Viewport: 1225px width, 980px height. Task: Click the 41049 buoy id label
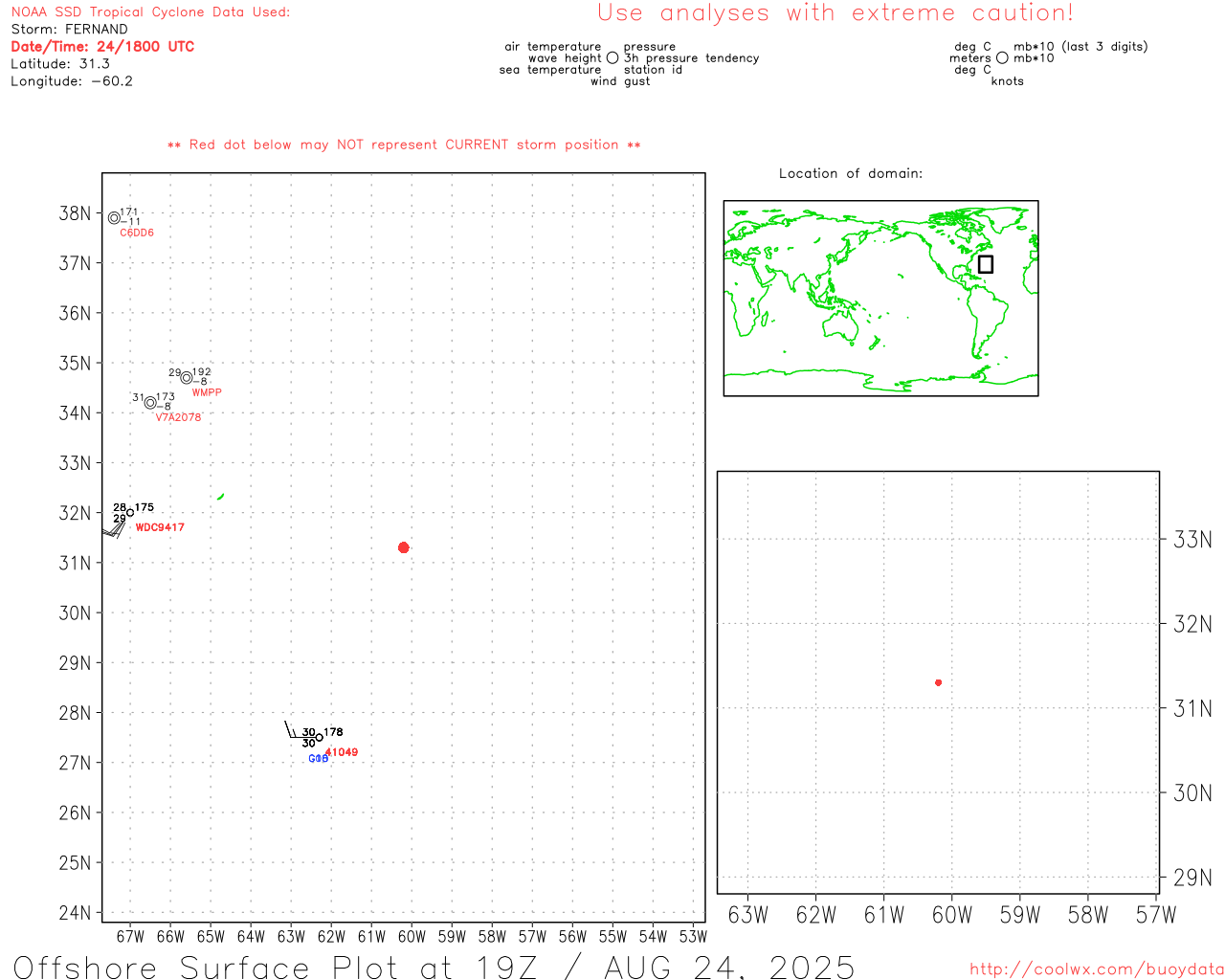(x=343, y=752)
